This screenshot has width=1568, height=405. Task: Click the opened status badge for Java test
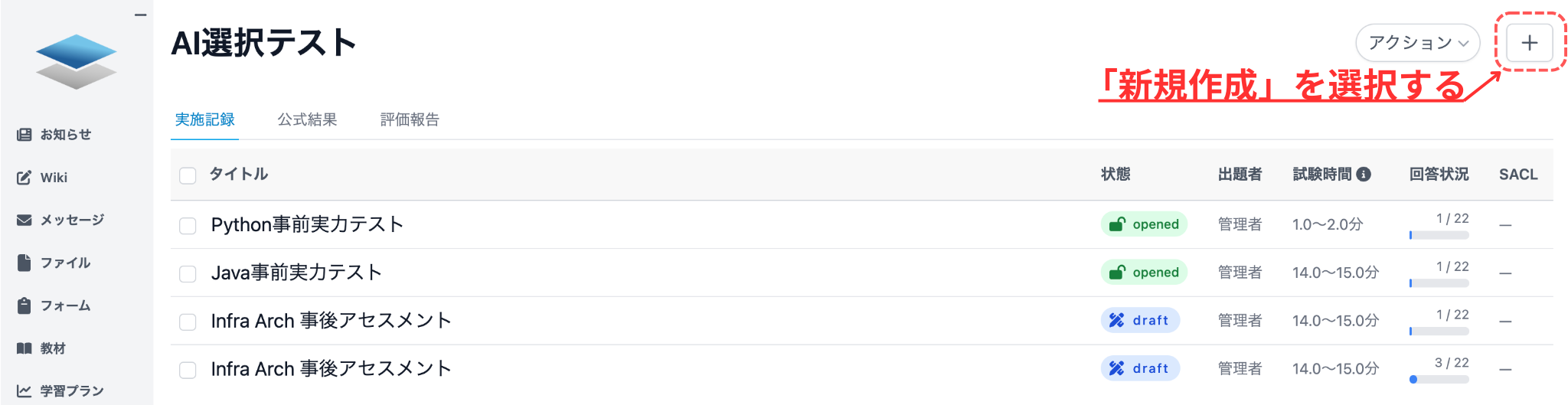pyautogui.click(x=1144, y=273)
